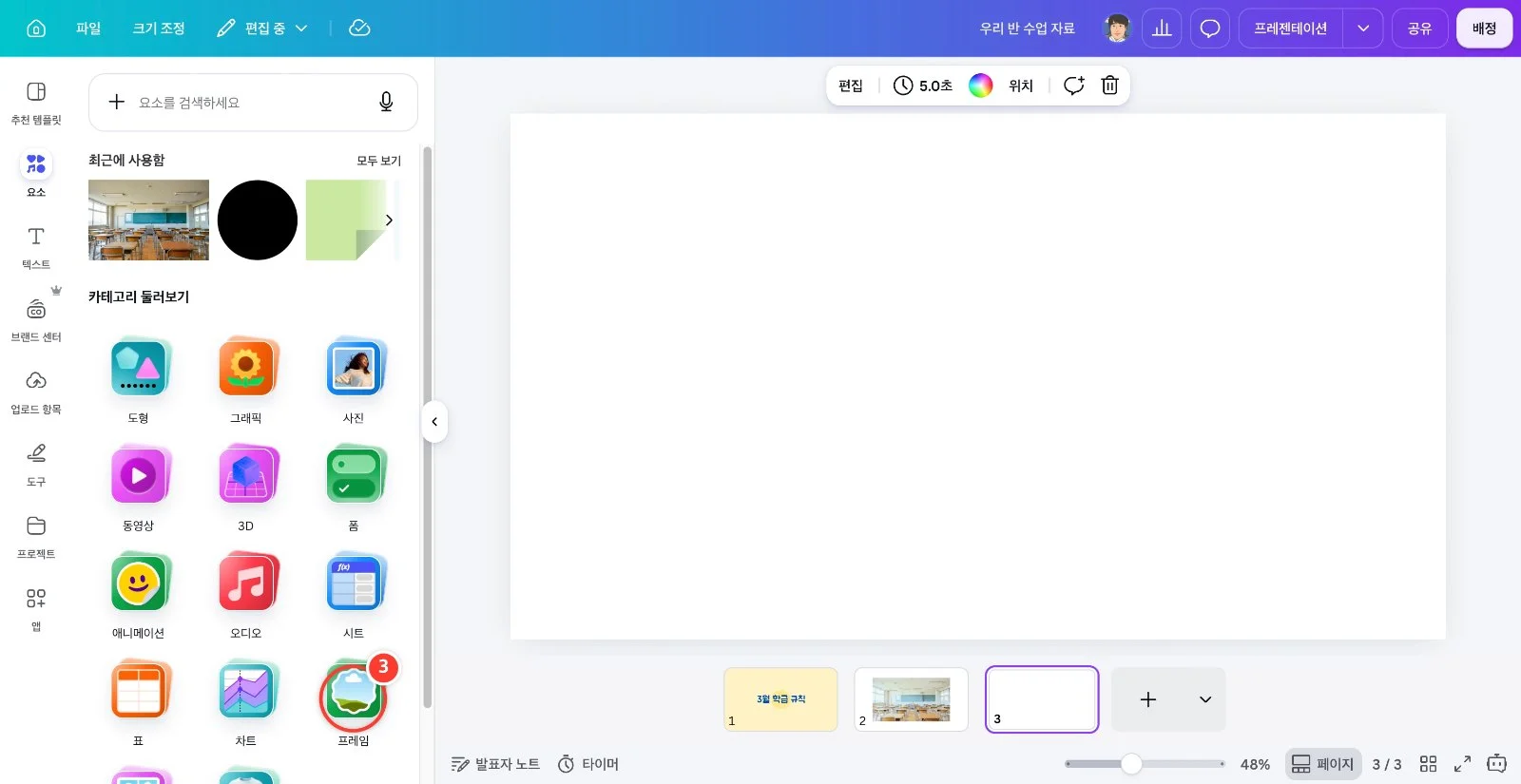
Task: Click the 모두 보기 link
Action: (378, 161)
